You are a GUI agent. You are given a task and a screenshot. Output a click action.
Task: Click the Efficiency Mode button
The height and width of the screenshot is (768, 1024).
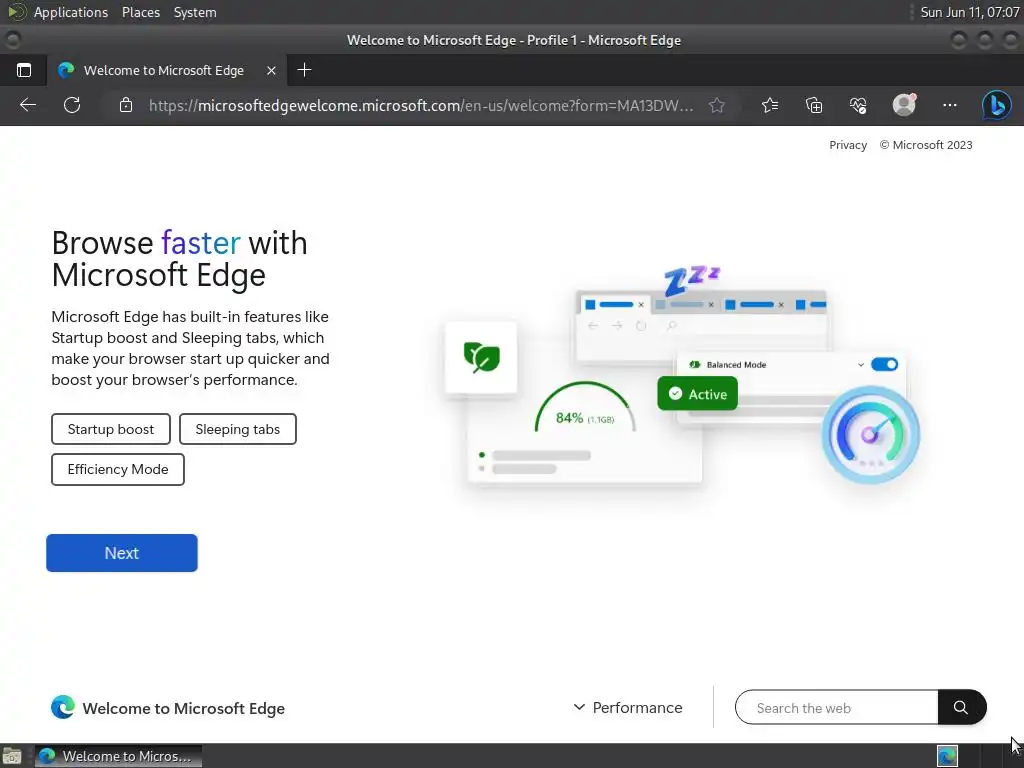coord(118,470)
